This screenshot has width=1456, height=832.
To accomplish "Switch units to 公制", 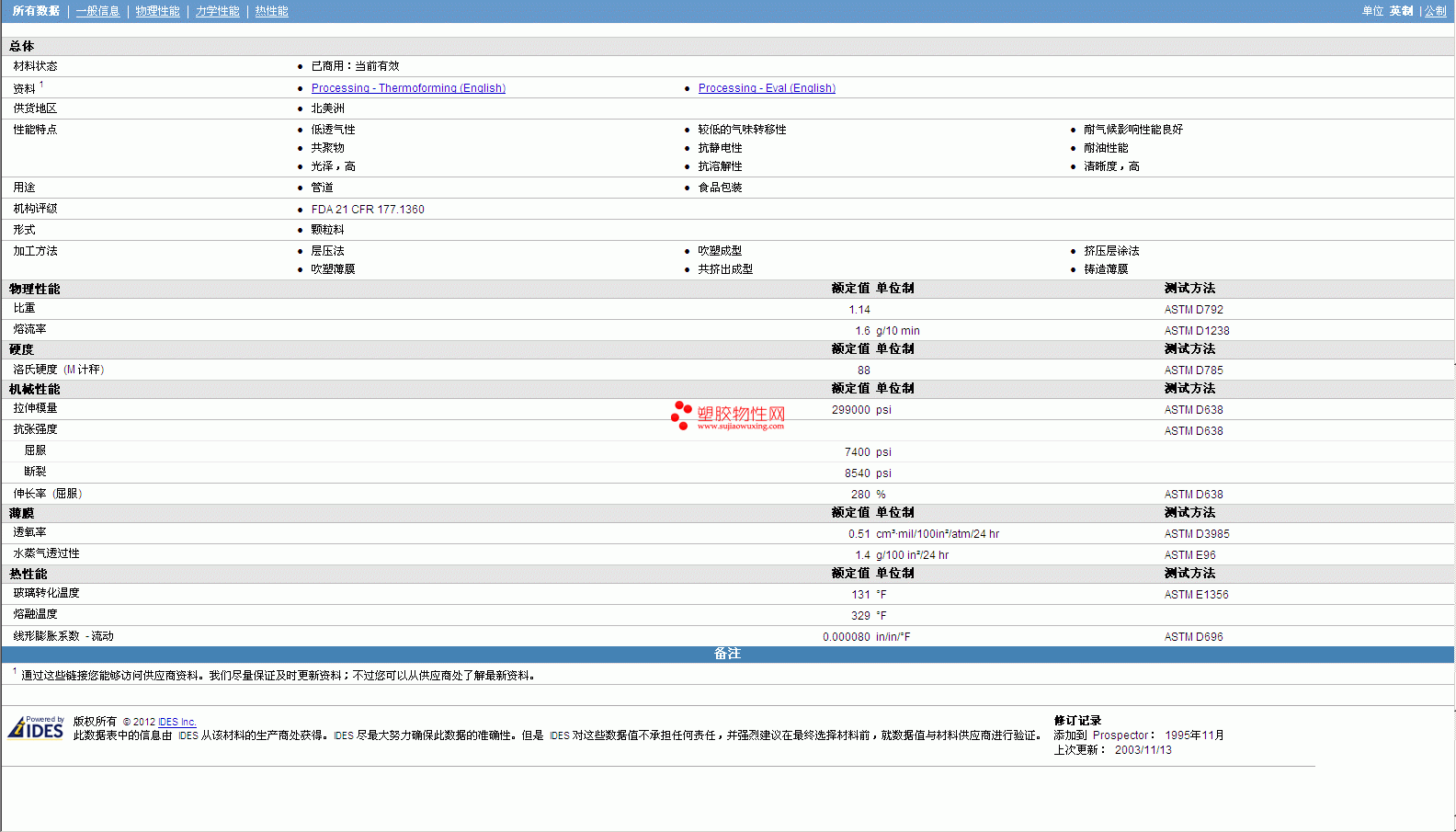I will 1435,11.
